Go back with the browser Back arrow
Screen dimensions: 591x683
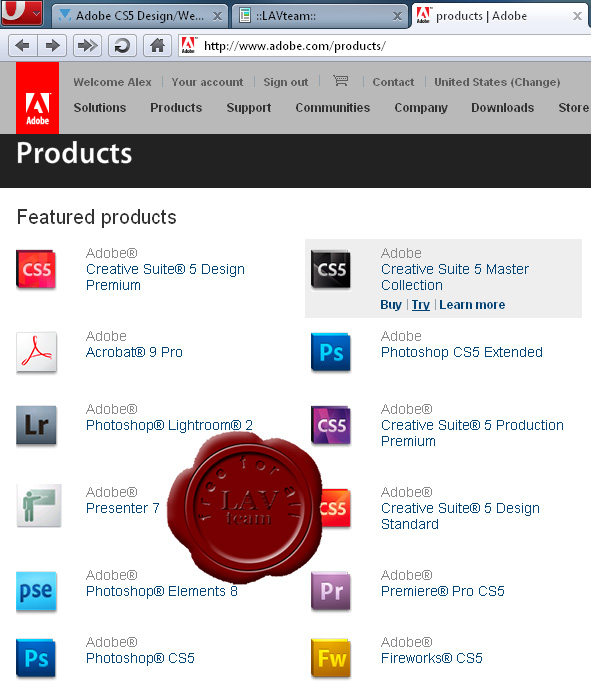coord(23,45)
